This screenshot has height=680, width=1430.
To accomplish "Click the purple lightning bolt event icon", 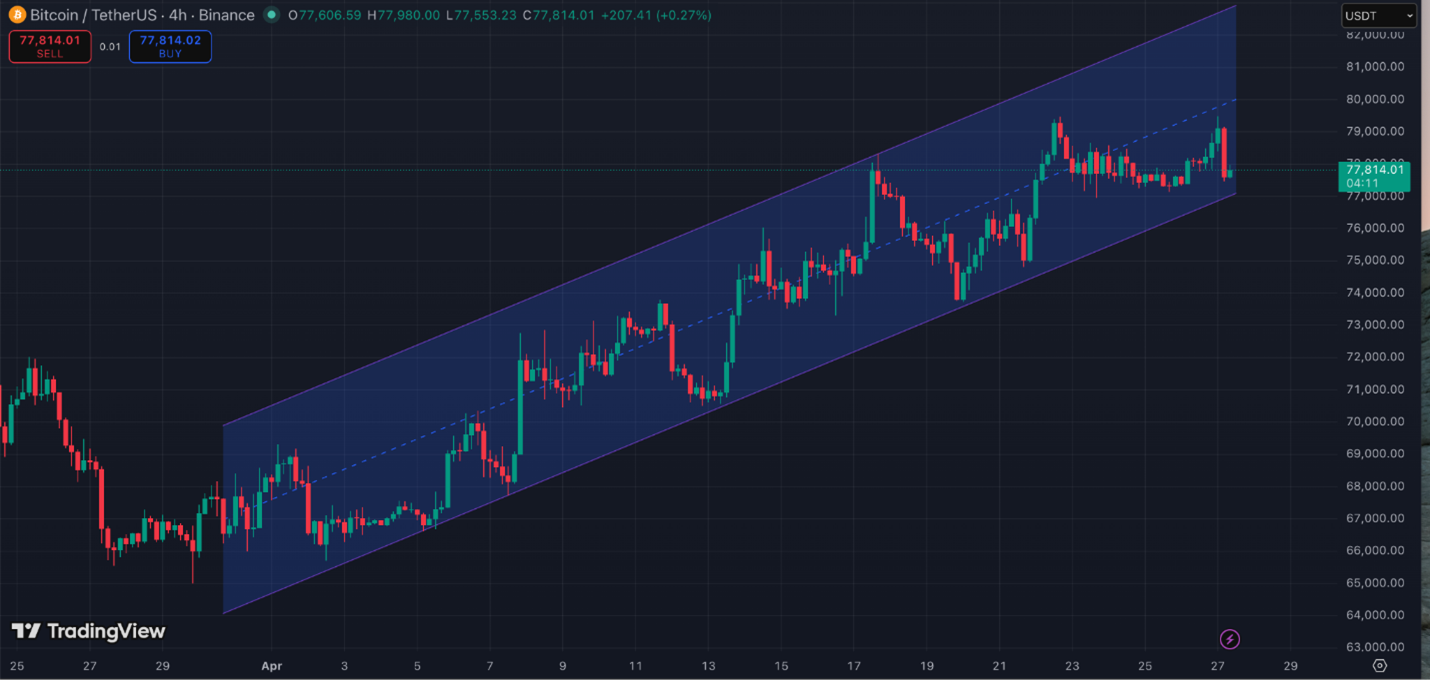I will 1230,639.
